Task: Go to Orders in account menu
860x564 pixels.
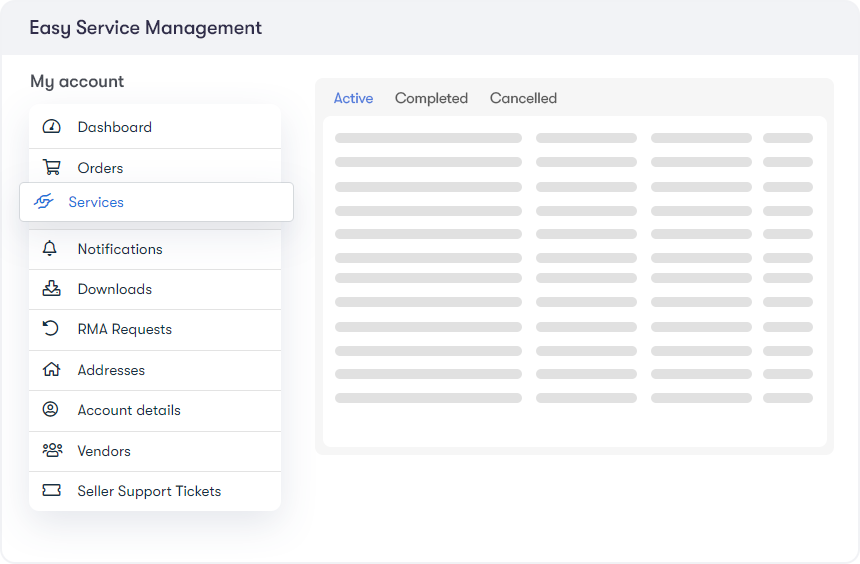Action: tap(155, 168)
